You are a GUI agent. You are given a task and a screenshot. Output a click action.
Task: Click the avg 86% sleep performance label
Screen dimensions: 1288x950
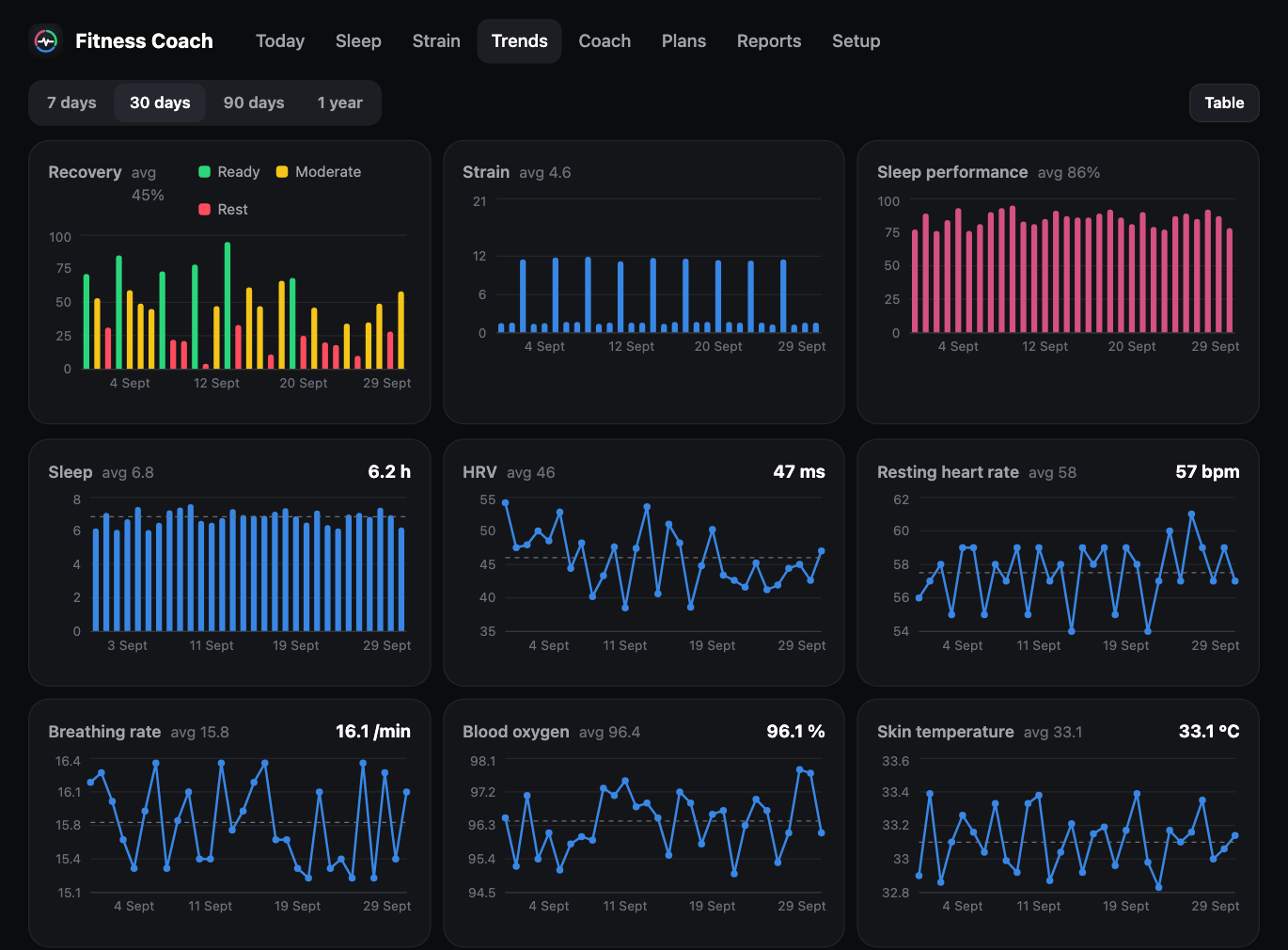pos(1069,173)
